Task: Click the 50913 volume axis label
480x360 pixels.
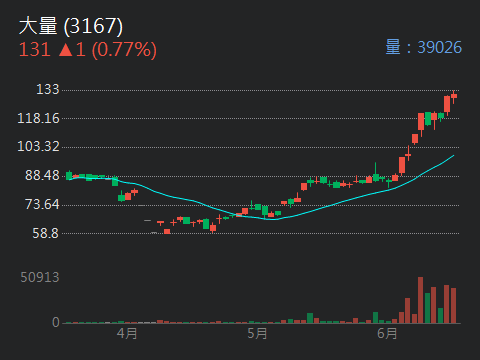Action: tap(40, 277)
